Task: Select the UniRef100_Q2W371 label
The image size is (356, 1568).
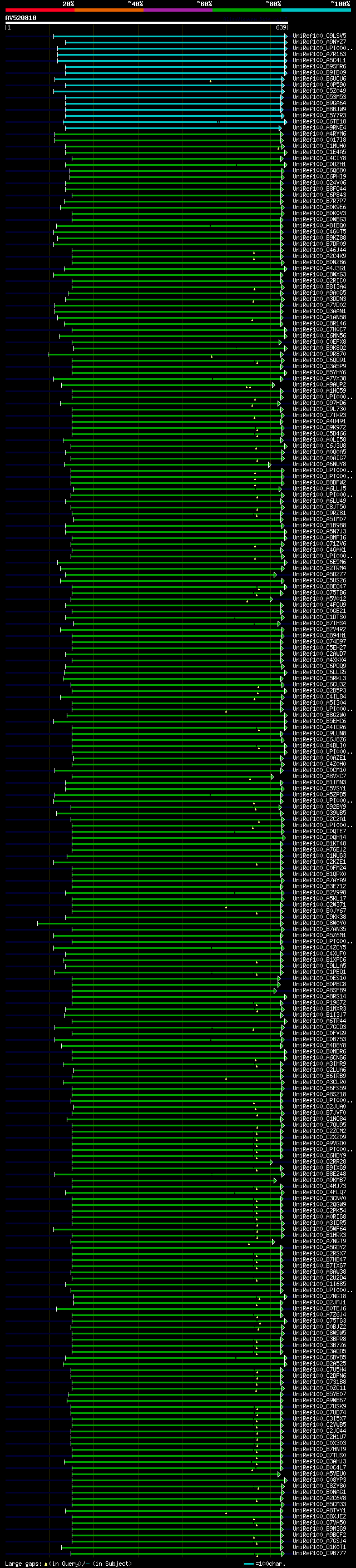Action: coord(319,904)
